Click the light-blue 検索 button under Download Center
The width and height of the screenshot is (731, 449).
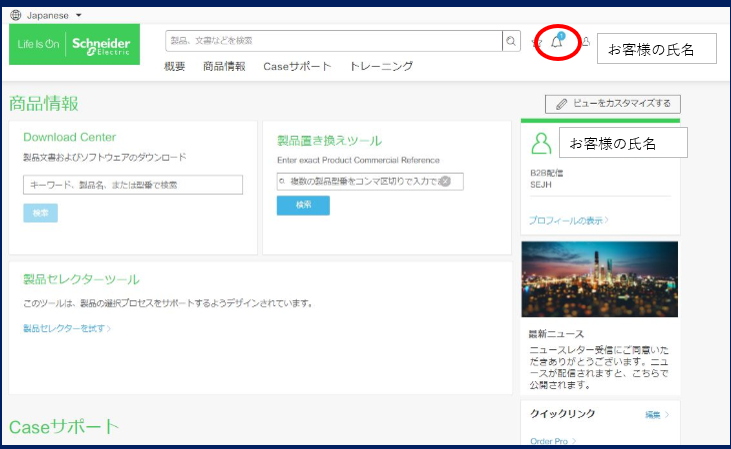pos(41,213)
